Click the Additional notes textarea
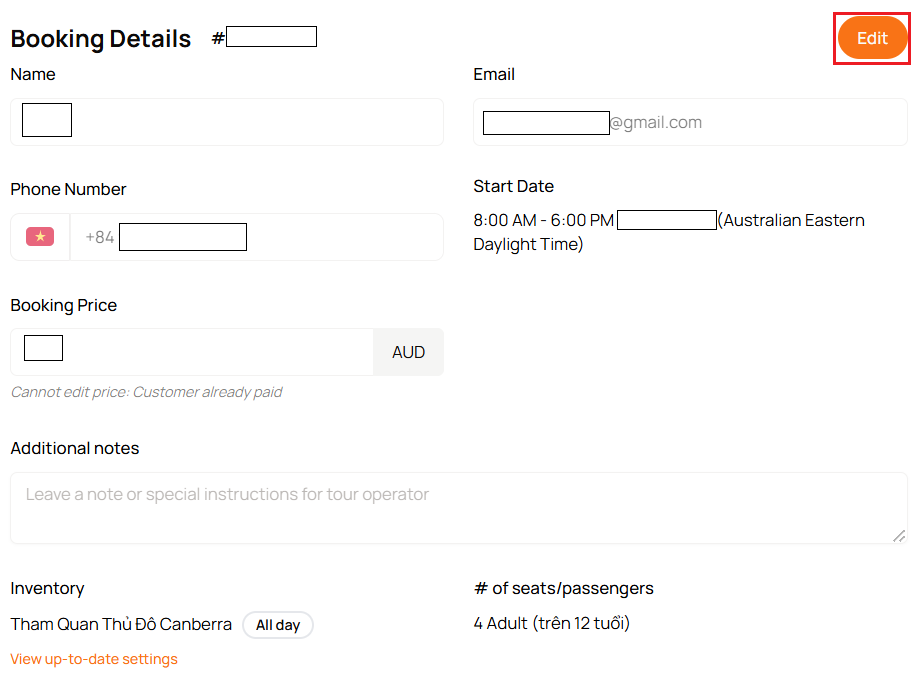 click(x=458, y=508)
